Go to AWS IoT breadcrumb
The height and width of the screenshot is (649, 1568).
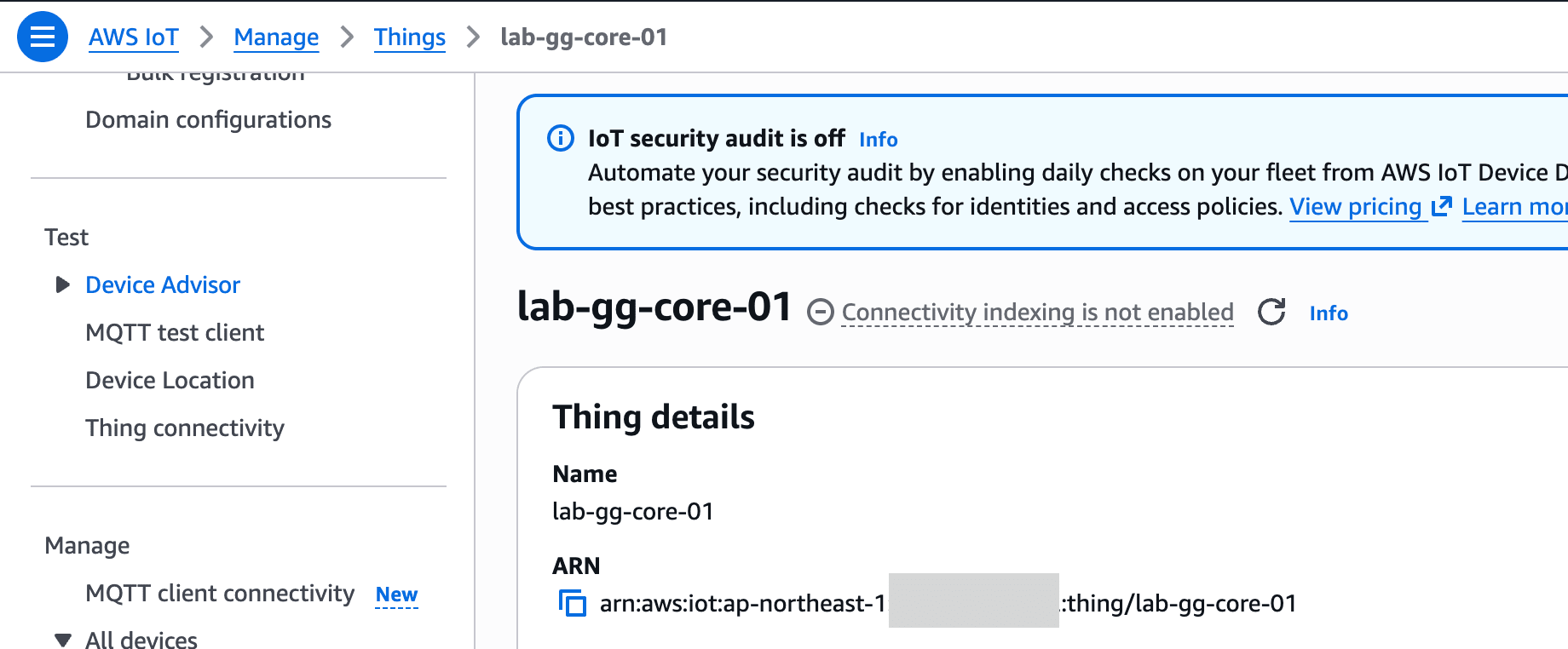click(134, 37)
